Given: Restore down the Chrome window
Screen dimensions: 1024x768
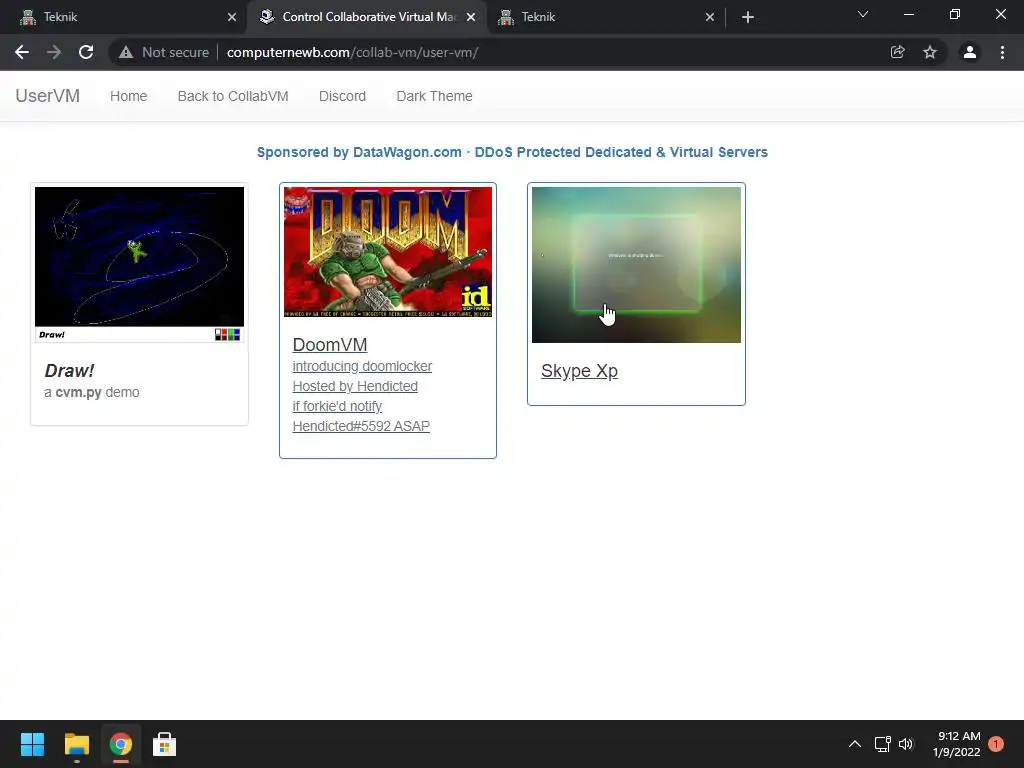Looking at the screenshot, I should [x=954, y=14].
